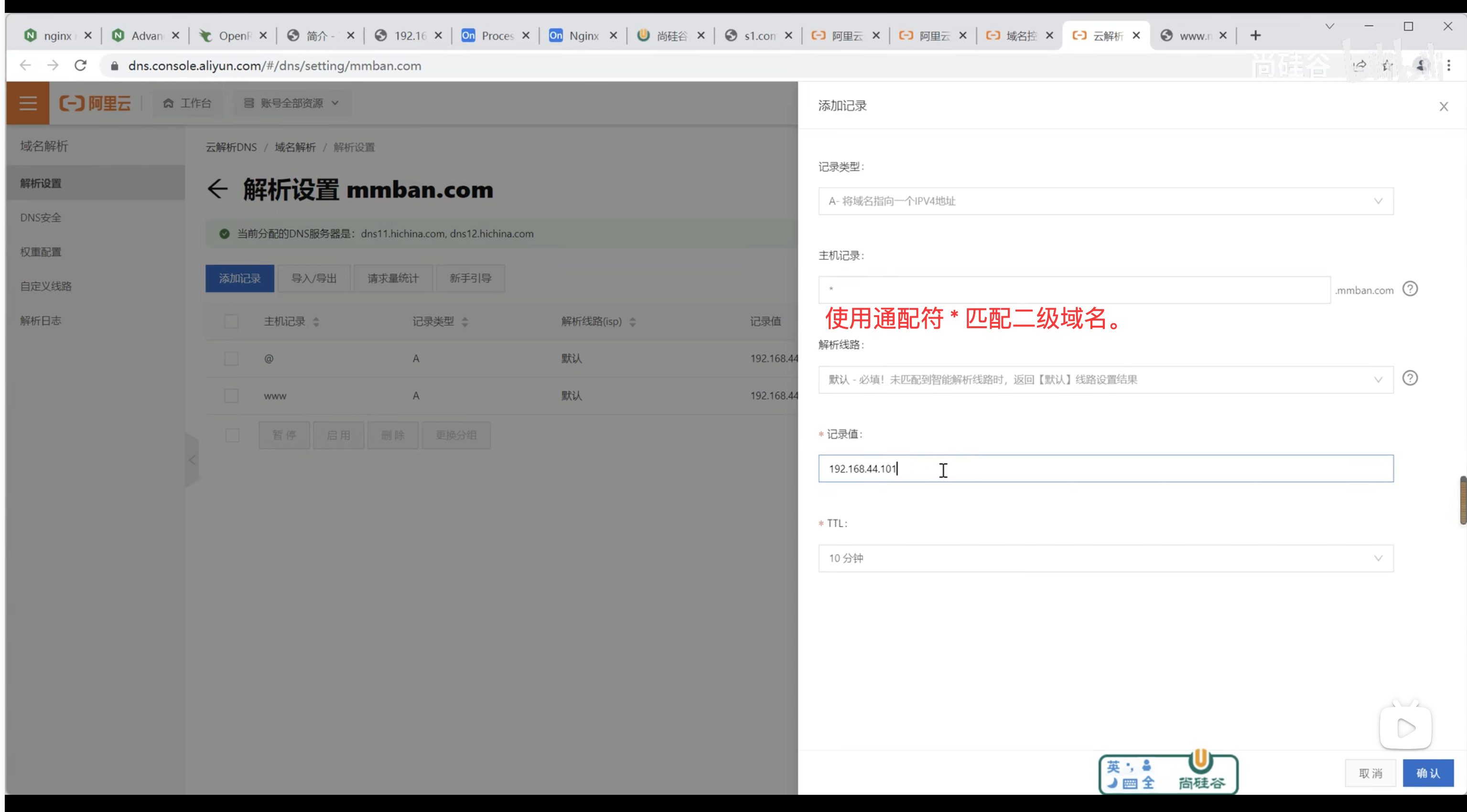Open the TTL 10 分钟 dropdown
The height and width of the screenshot is (812, 1467).
coord(1105,558)
